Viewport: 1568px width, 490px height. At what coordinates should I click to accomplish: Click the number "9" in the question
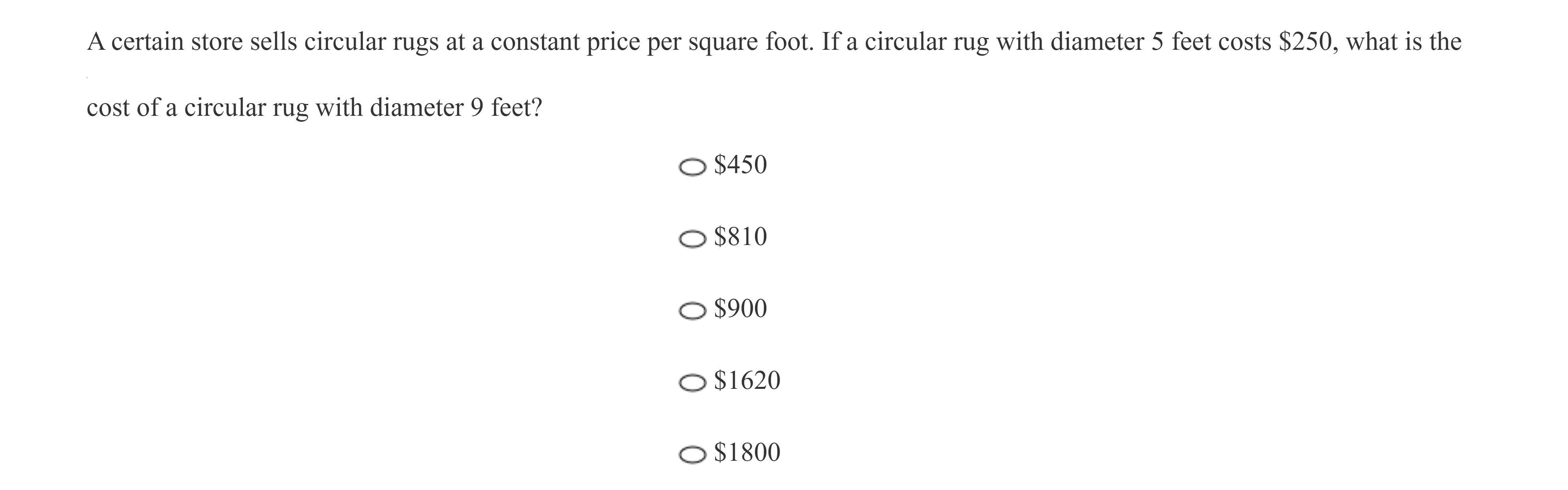click(x=477, y=108)
